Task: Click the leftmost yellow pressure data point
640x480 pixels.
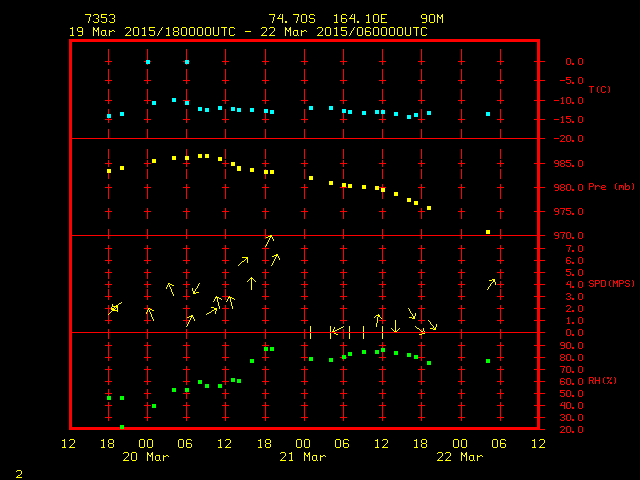Action: pos(109,171)
